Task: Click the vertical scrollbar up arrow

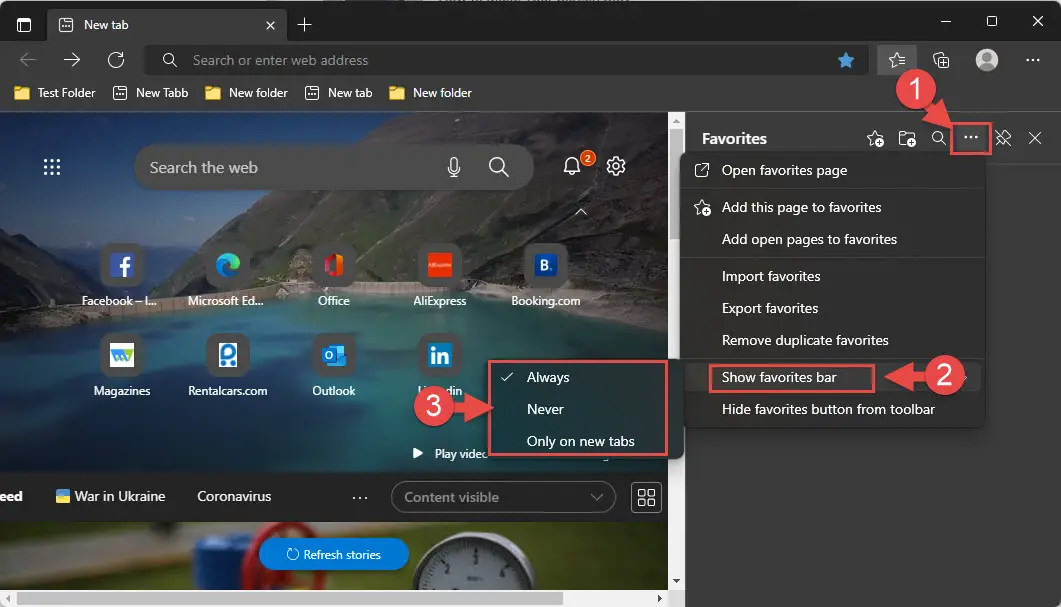Action: click(x=676, y=121)
